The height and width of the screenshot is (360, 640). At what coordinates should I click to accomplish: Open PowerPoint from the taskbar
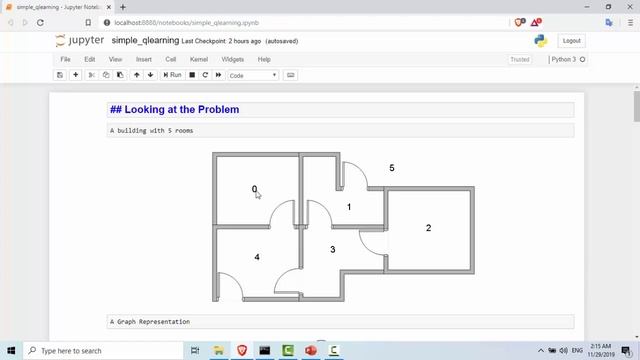point(311,351)
